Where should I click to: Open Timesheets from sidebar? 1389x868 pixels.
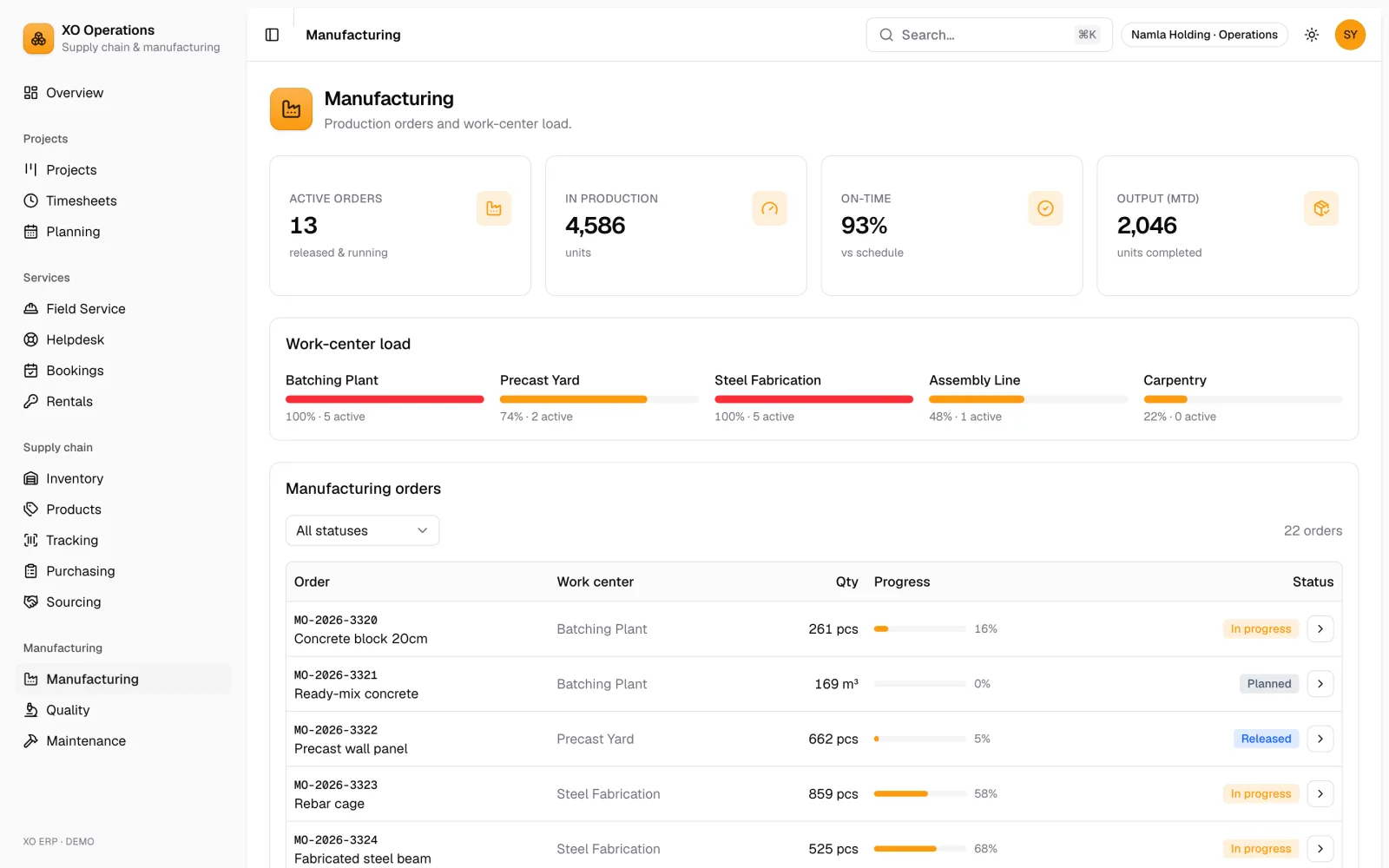(x=123, y=201)
